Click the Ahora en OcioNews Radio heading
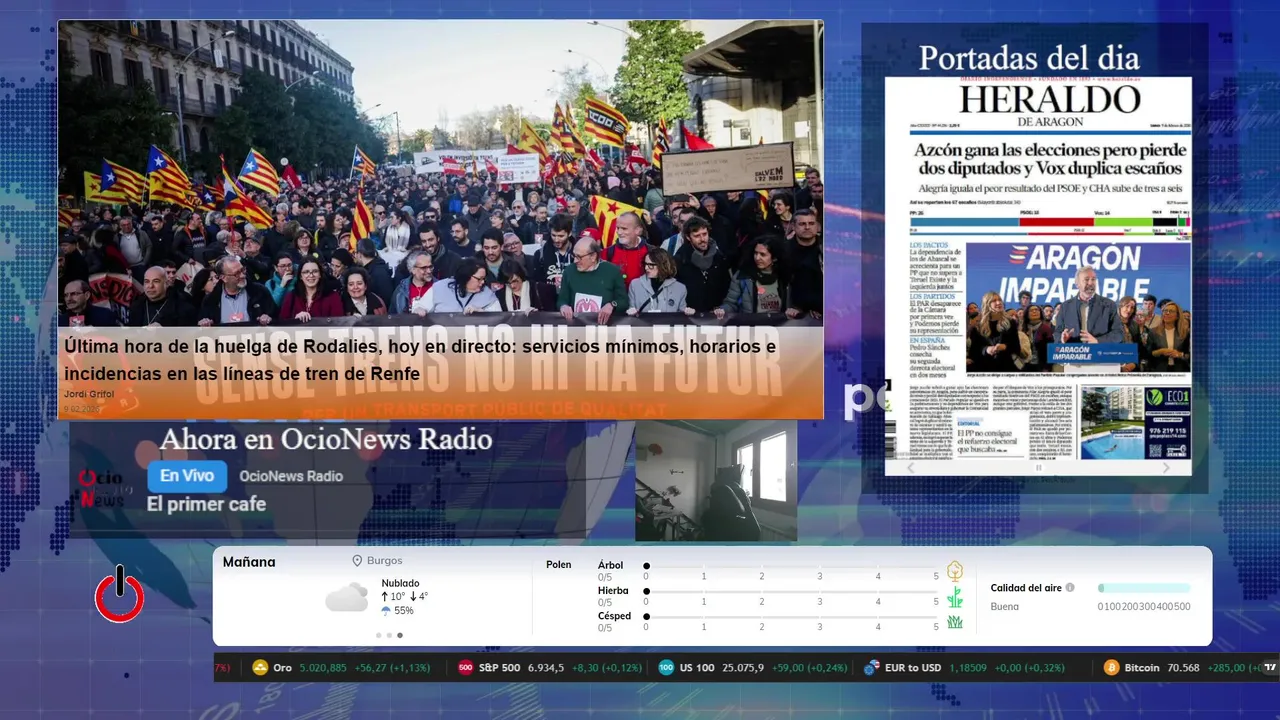1280x720 pixels. point(326,439)
